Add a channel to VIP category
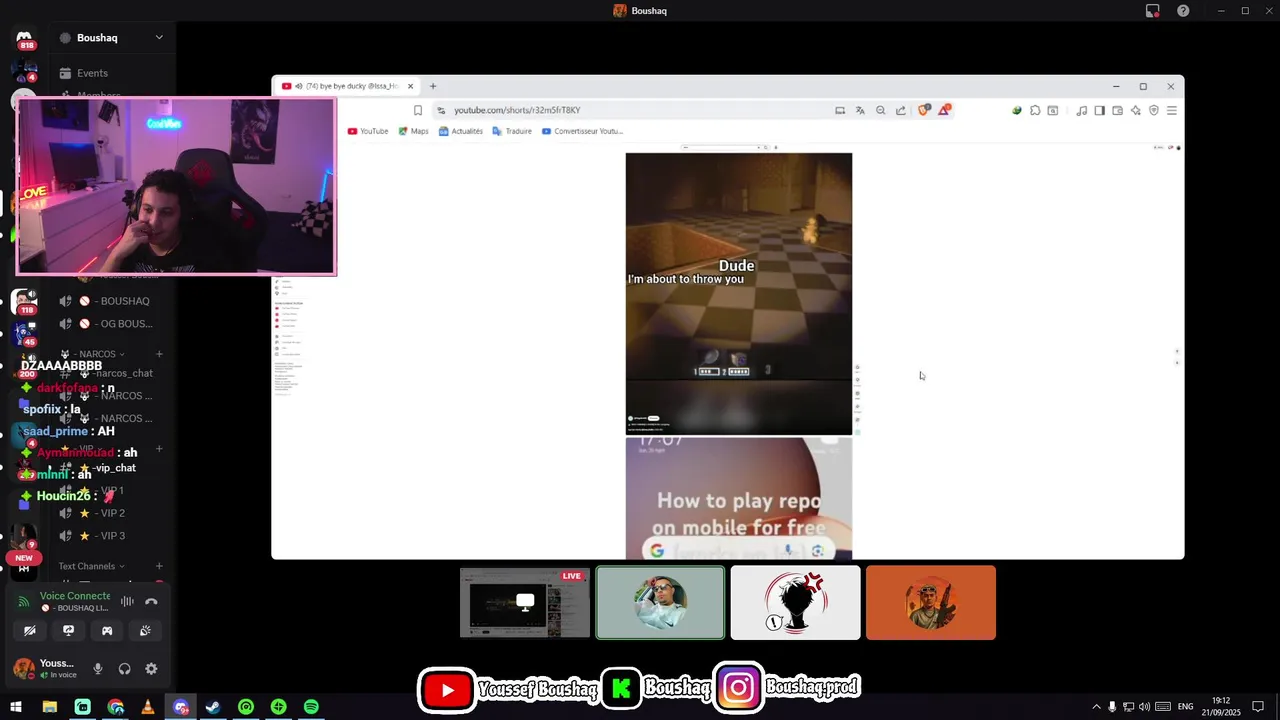The width and height of the screenshot is (1280, 720). 159,449
